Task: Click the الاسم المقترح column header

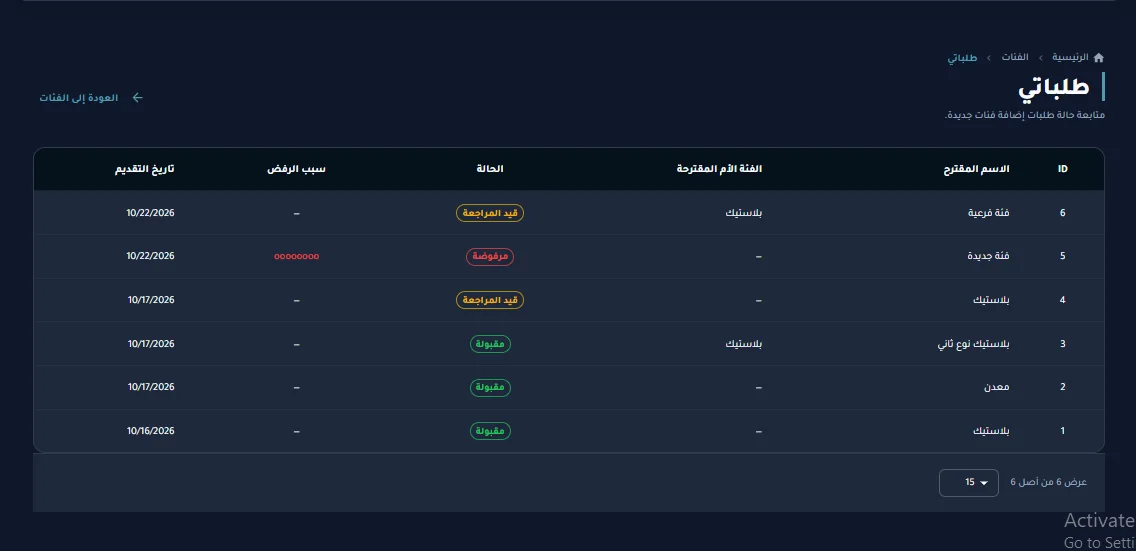Action: [977, 169]
